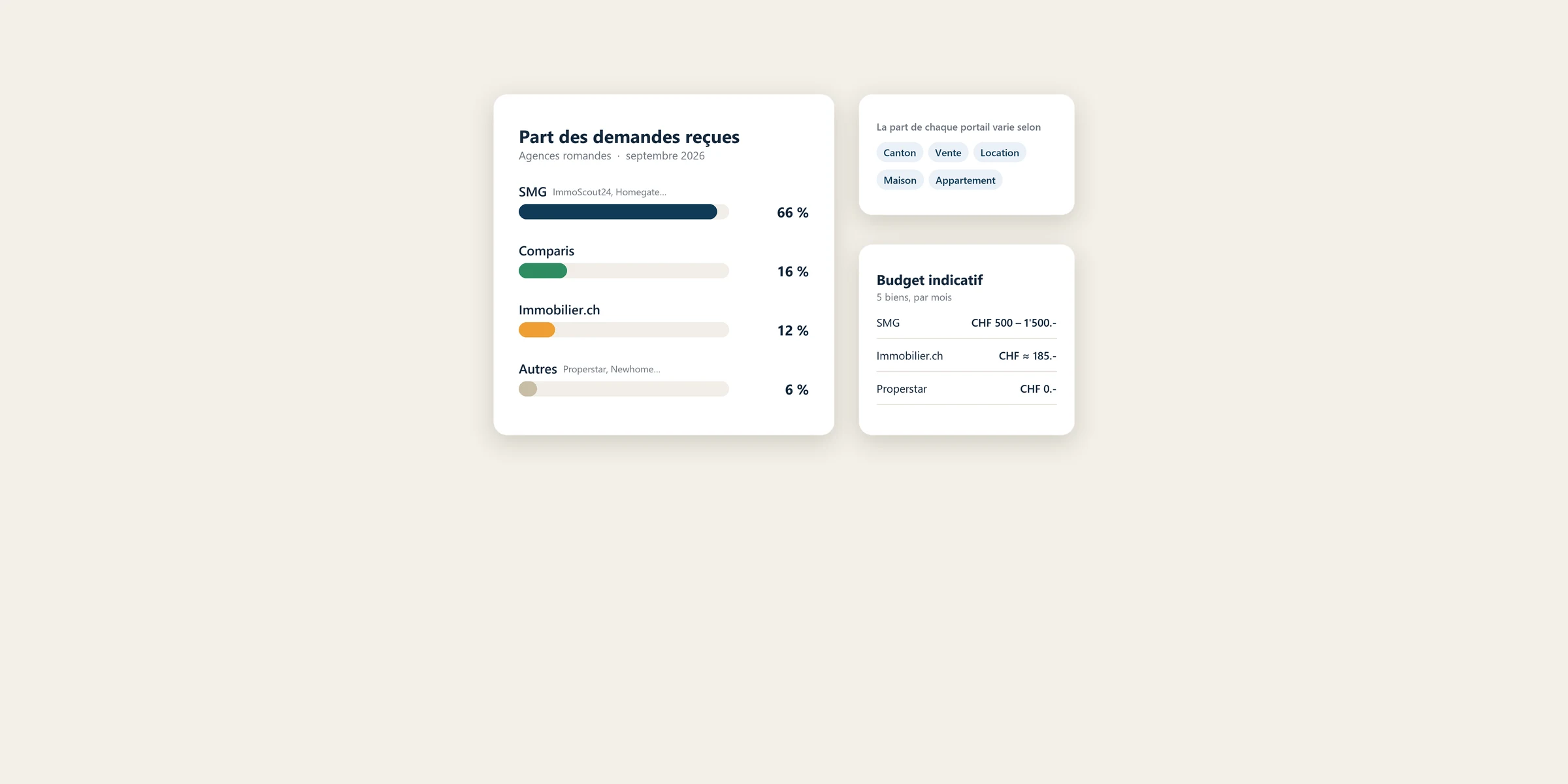Click the dark blue SMG progress bar
Viewport: 1568px width, 784px height.
click(x=624, y=212)
